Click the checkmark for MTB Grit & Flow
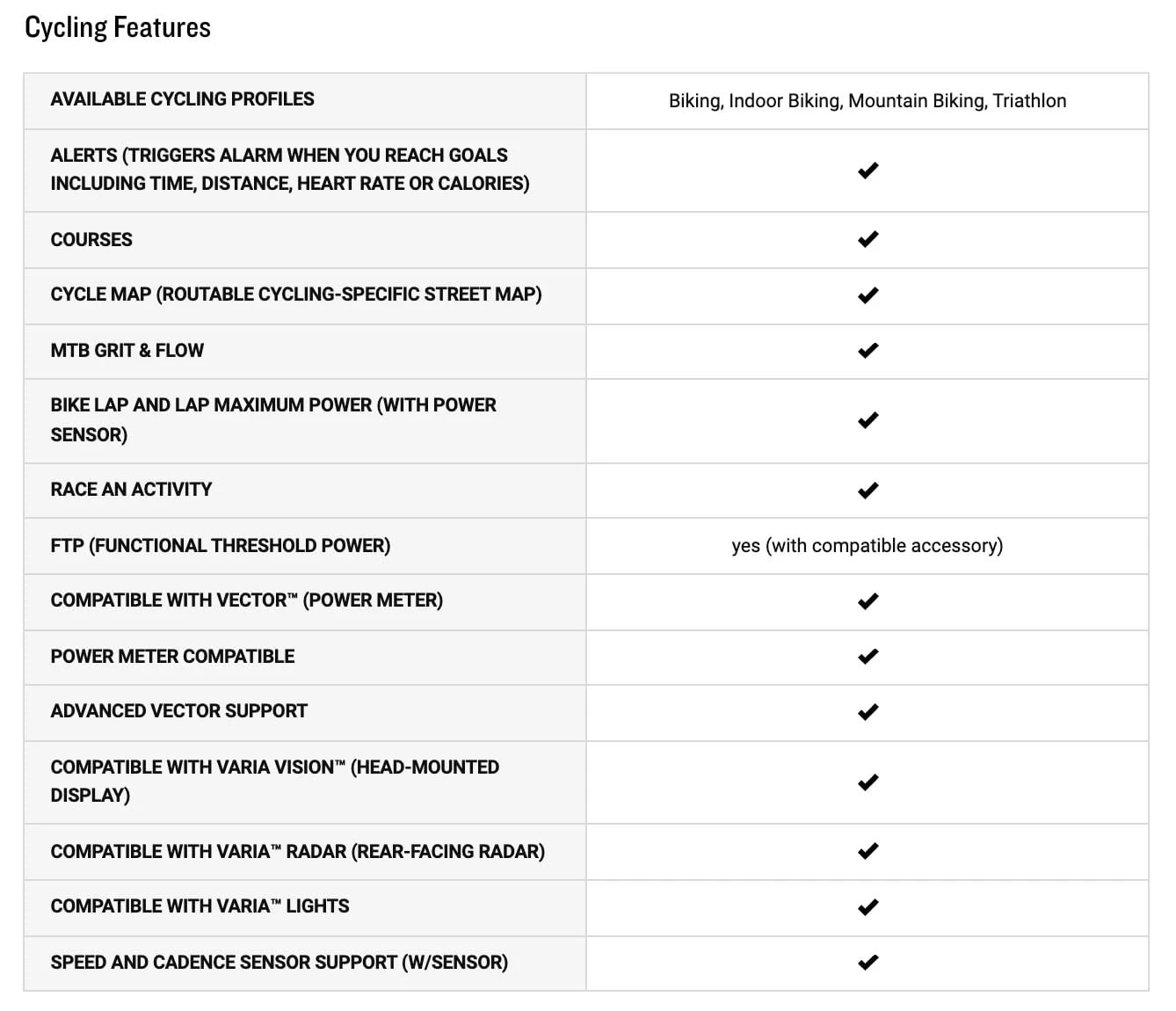 [x=867, y=351]
